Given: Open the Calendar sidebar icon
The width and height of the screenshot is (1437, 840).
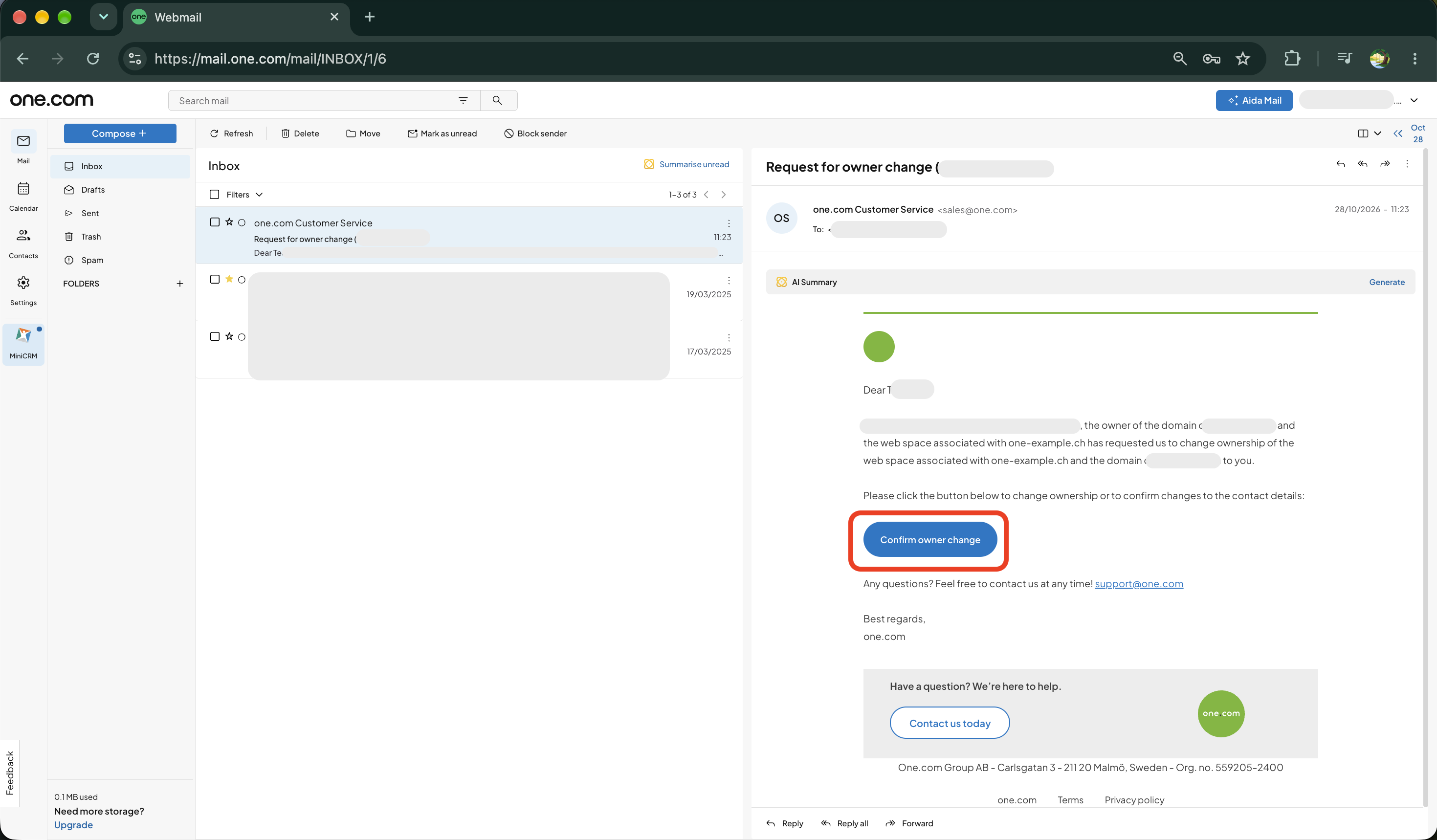Looking at the screenshot, I should click(23, 196).
